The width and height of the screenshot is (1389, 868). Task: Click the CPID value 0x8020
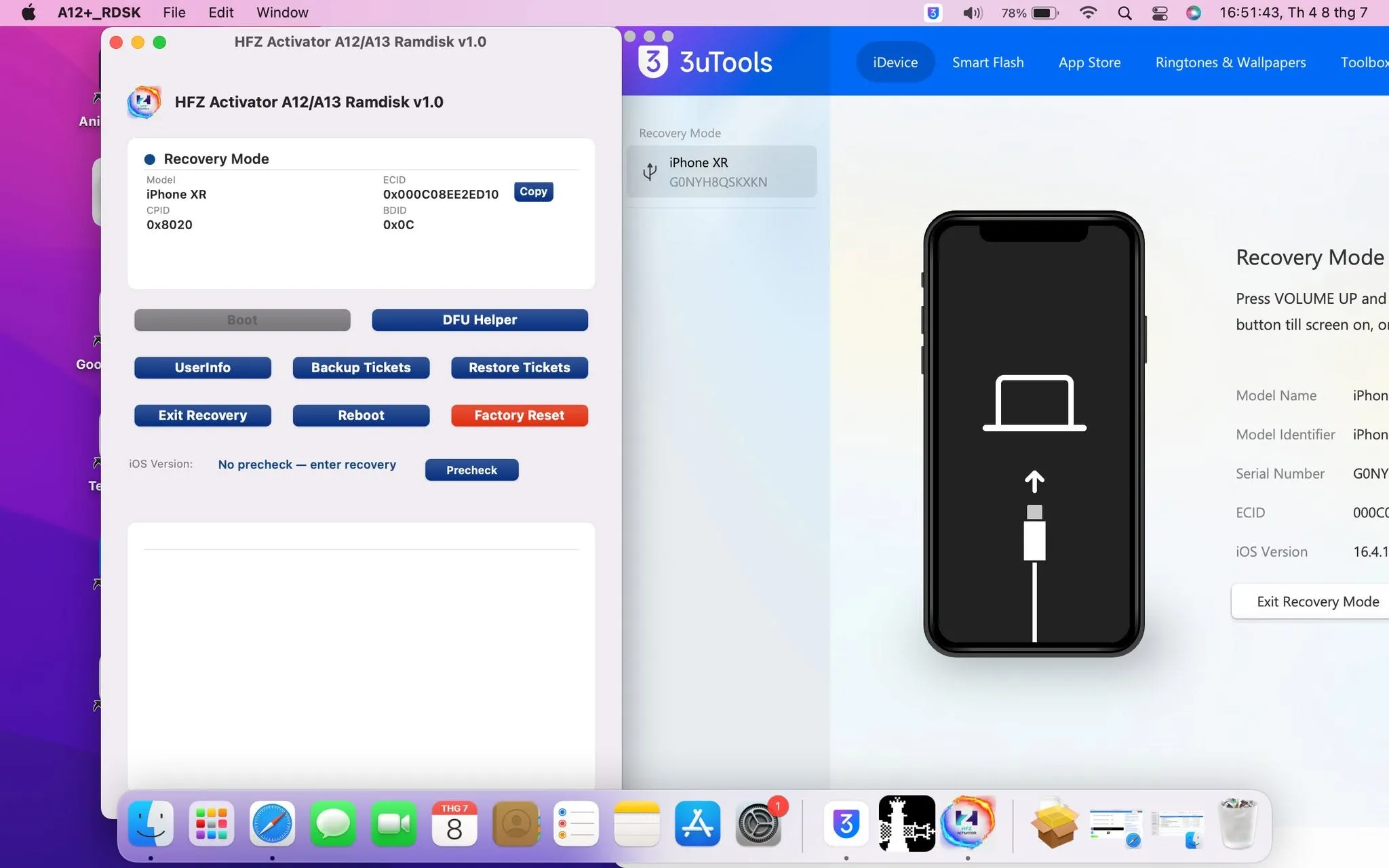(170, 225)
